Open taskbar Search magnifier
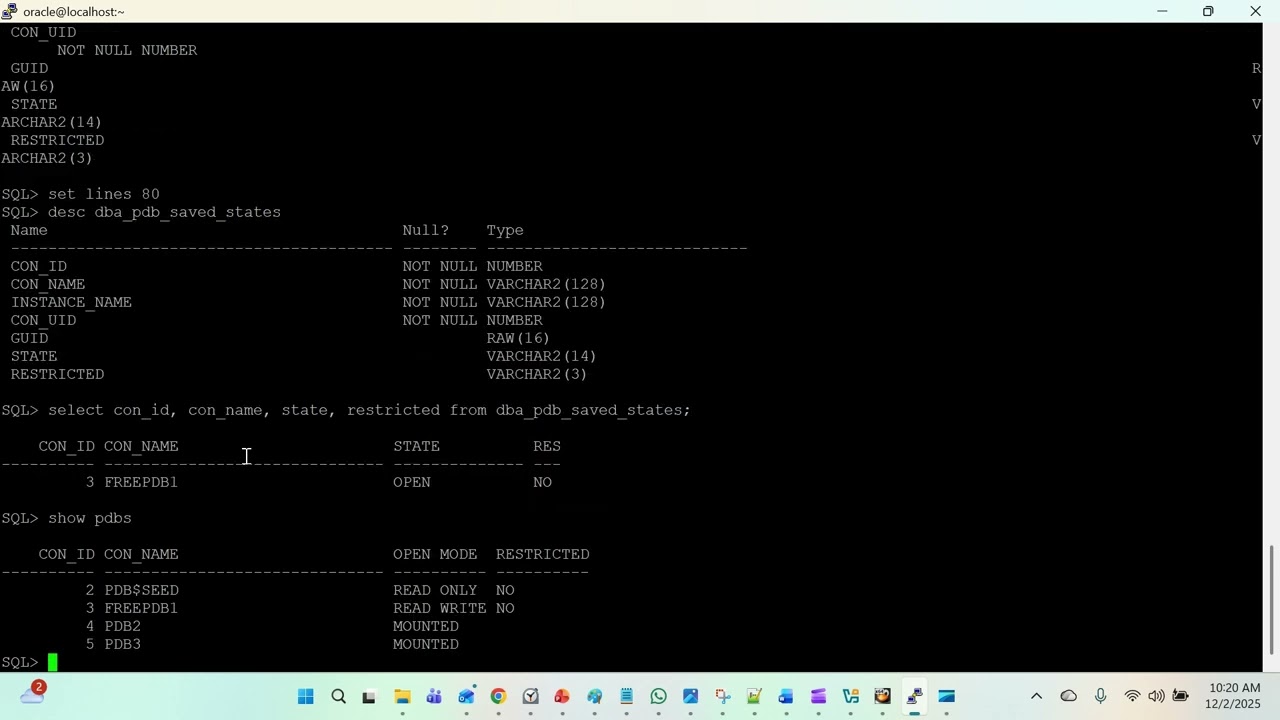The width and height of the screenshot is (1280, 720). click(x=338, y=697)
